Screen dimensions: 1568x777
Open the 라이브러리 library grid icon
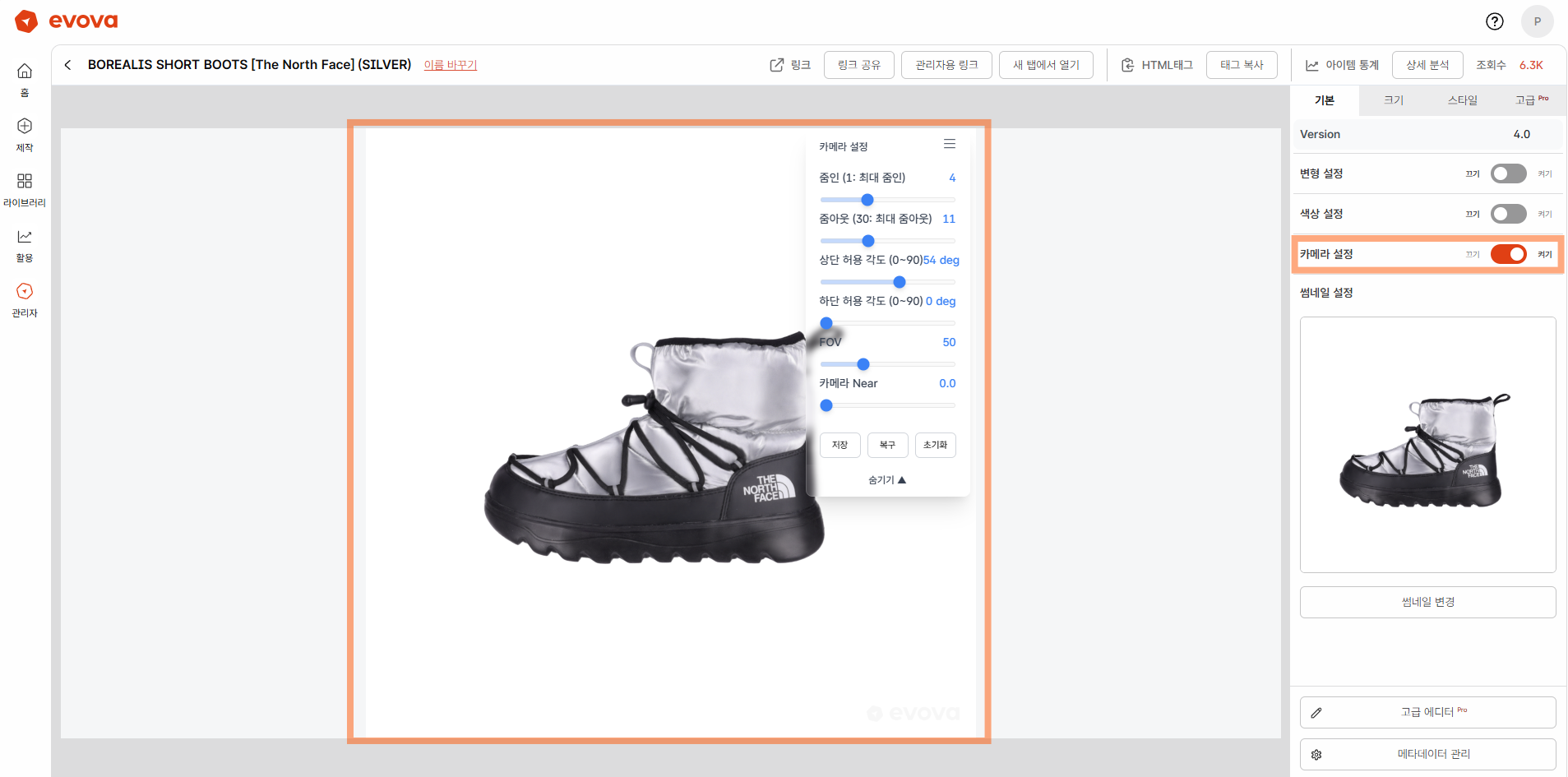[25, 182]
